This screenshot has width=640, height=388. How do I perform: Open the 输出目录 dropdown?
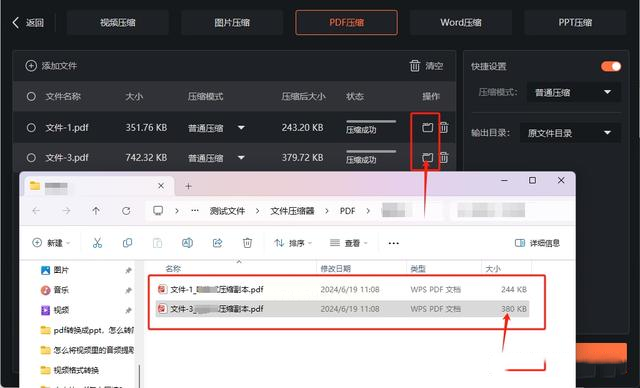(570, 133)
